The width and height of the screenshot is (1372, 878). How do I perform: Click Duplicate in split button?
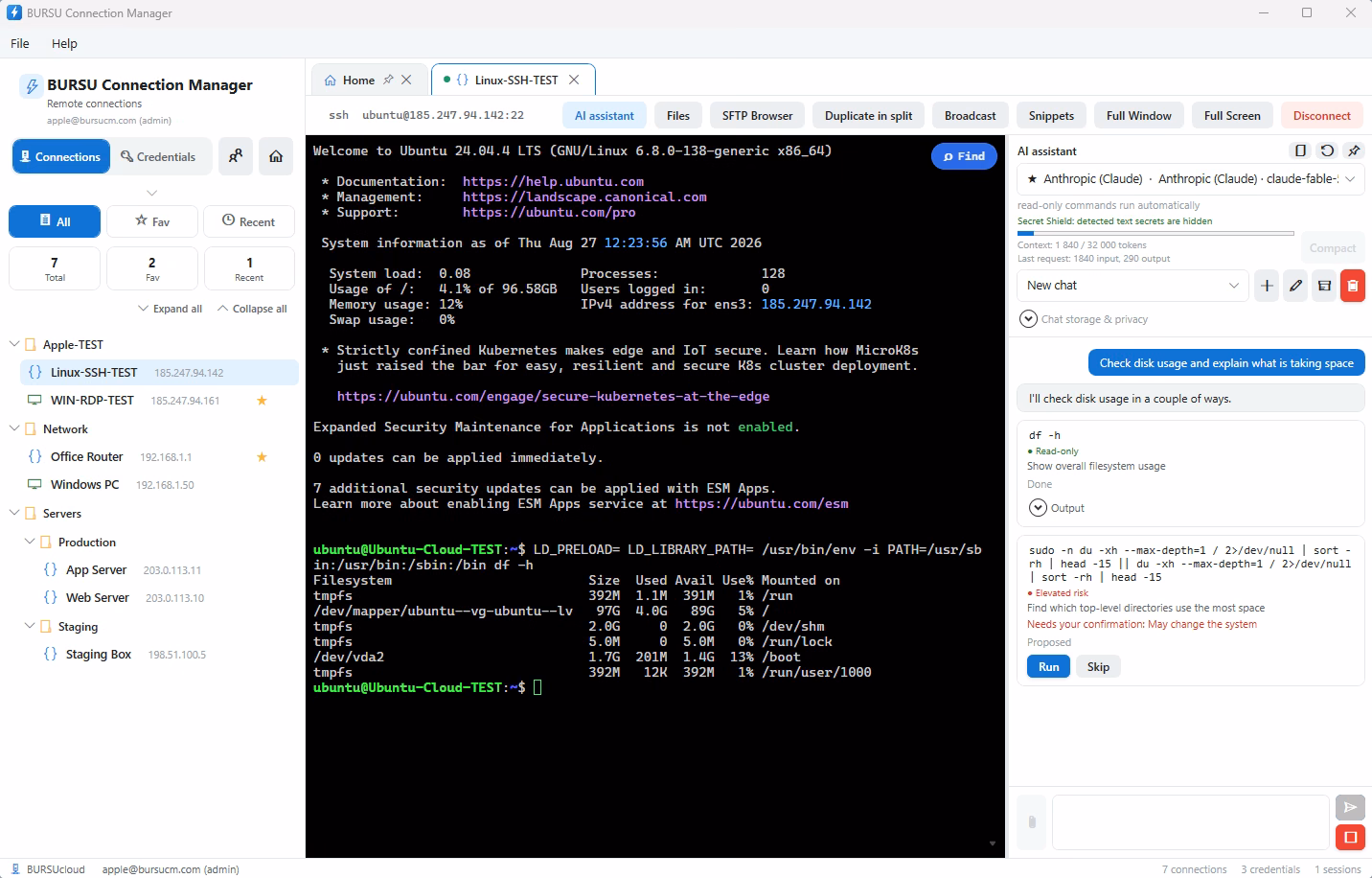(869, 116)
